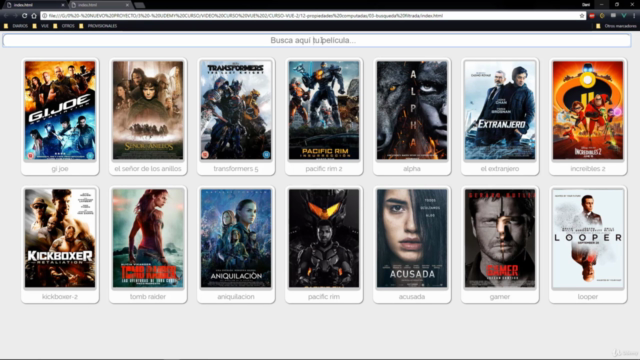Click the 'looper' caption
Viewport: 640px width, 360px height.
pos(588,297)
